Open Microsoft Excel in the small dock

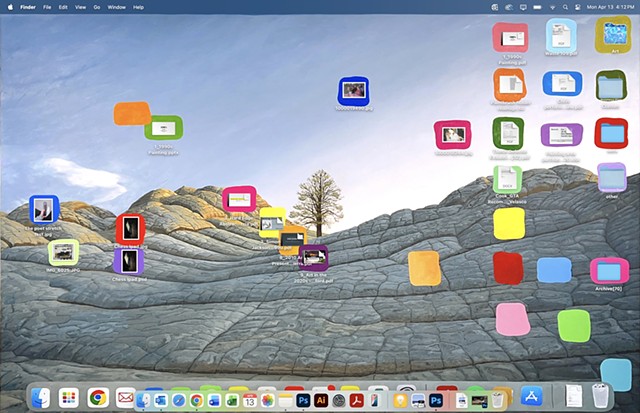tap(232, 401)
